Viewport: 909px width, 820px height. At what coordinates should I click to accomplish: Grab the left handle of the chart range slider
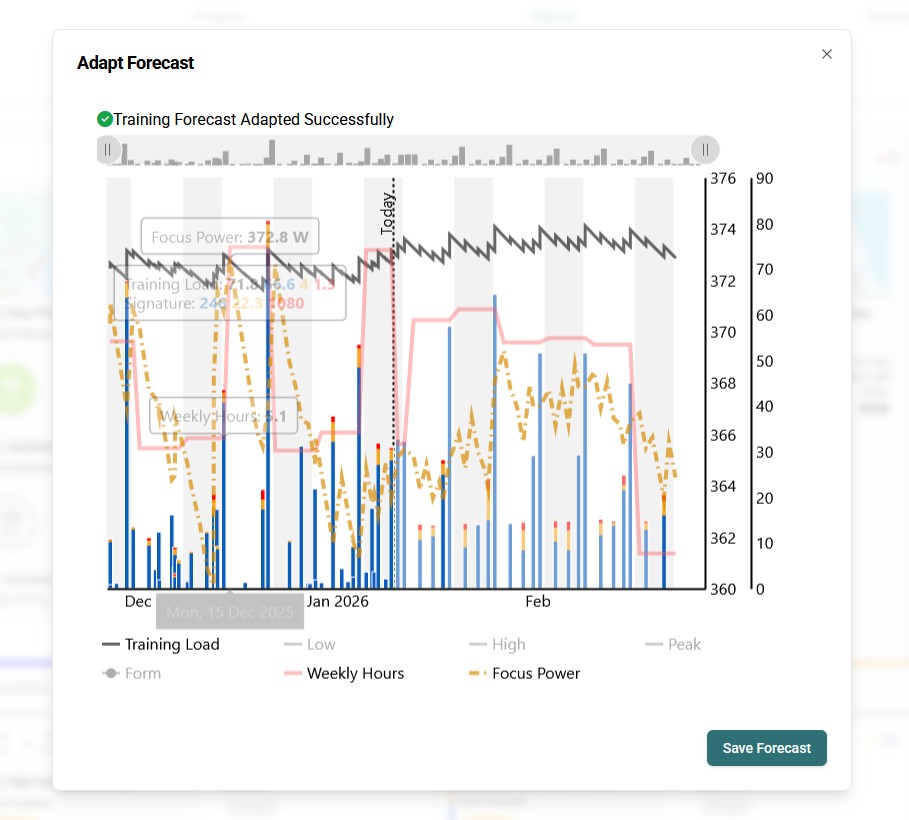pos(108,150)
